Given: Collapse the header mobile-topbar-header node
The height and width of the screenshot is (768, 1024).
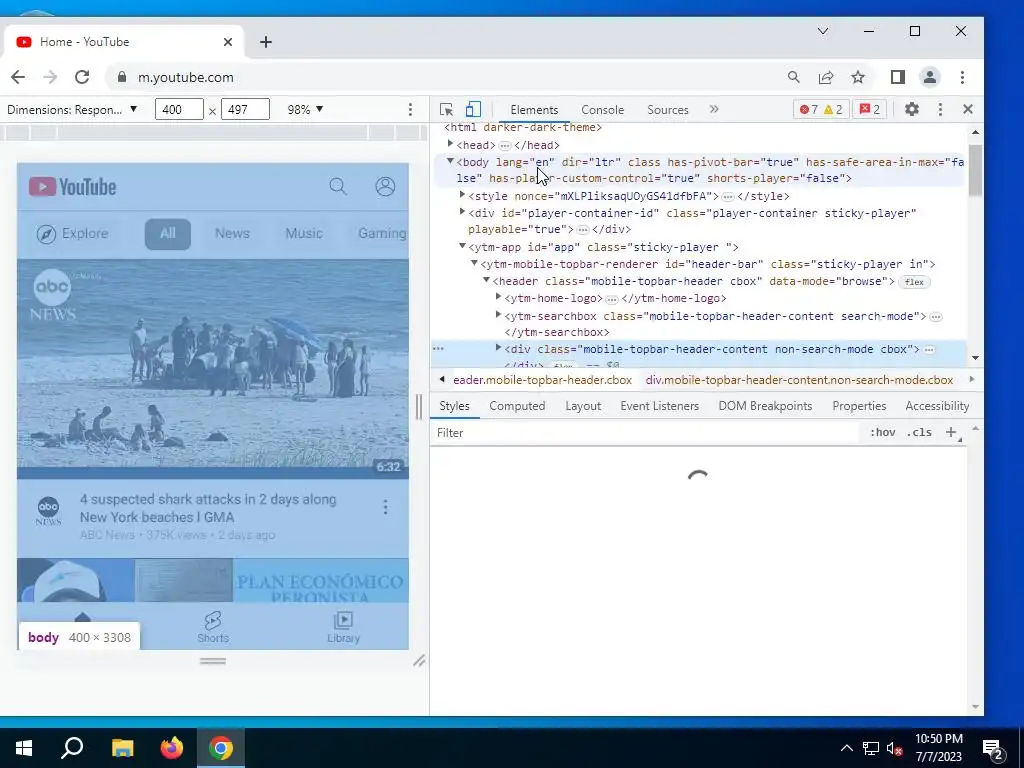Looking at the screenshot, I should point(487,280).
